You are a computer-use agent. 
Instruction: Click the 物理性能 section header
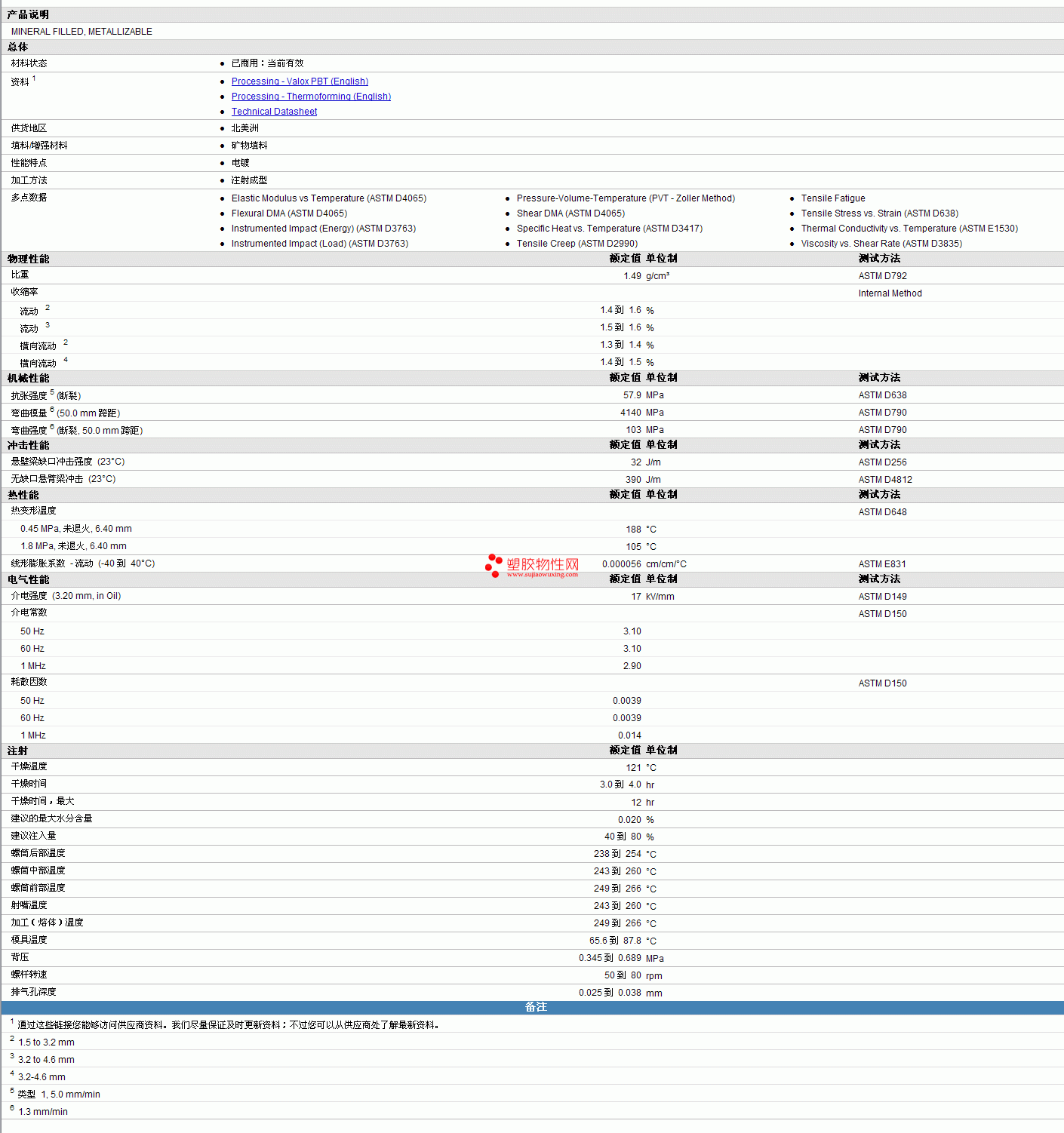28,259
